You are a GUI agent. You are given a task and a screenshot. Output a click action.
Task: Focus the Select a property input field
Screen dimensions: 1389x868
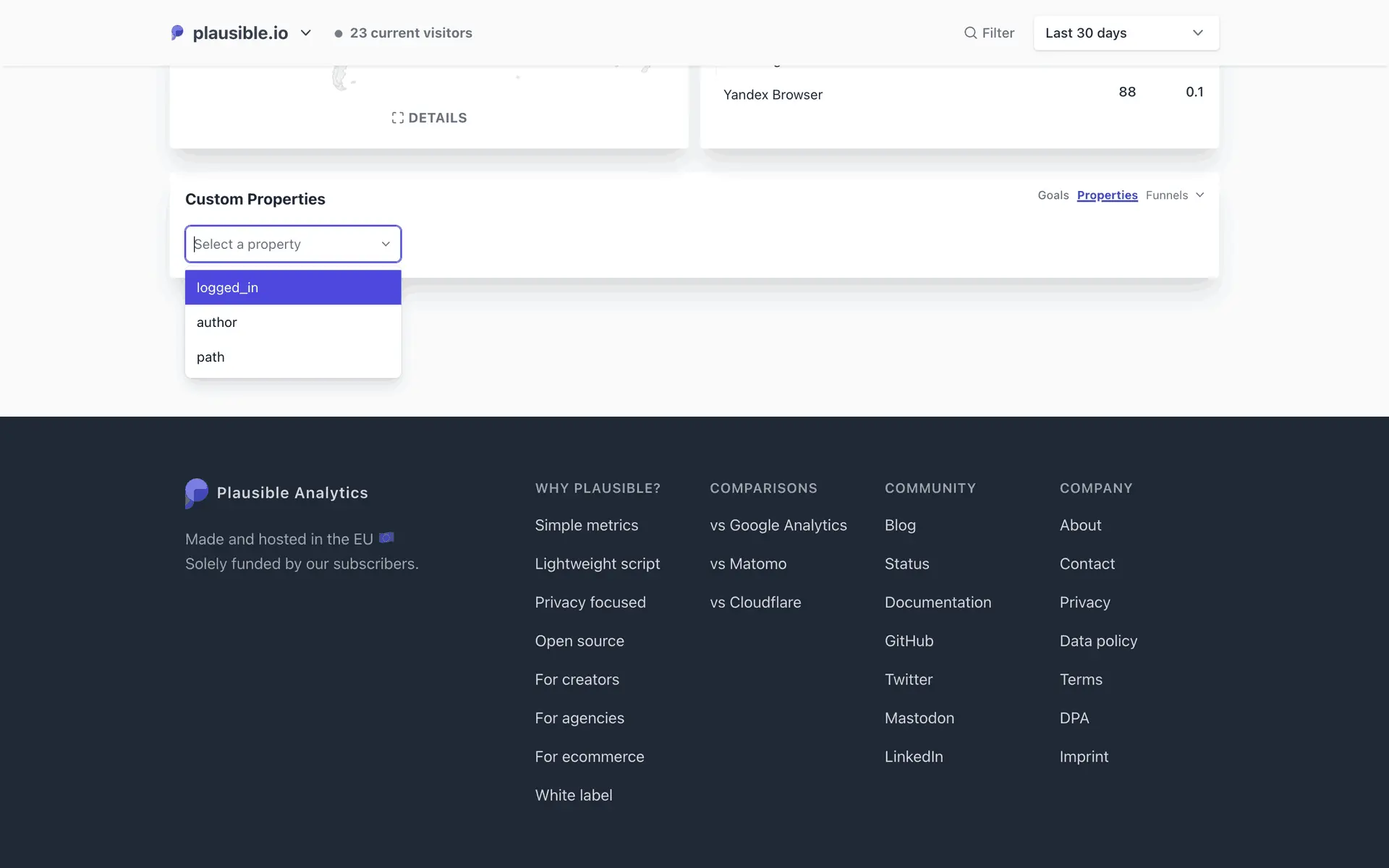click(x=282, y=244)
